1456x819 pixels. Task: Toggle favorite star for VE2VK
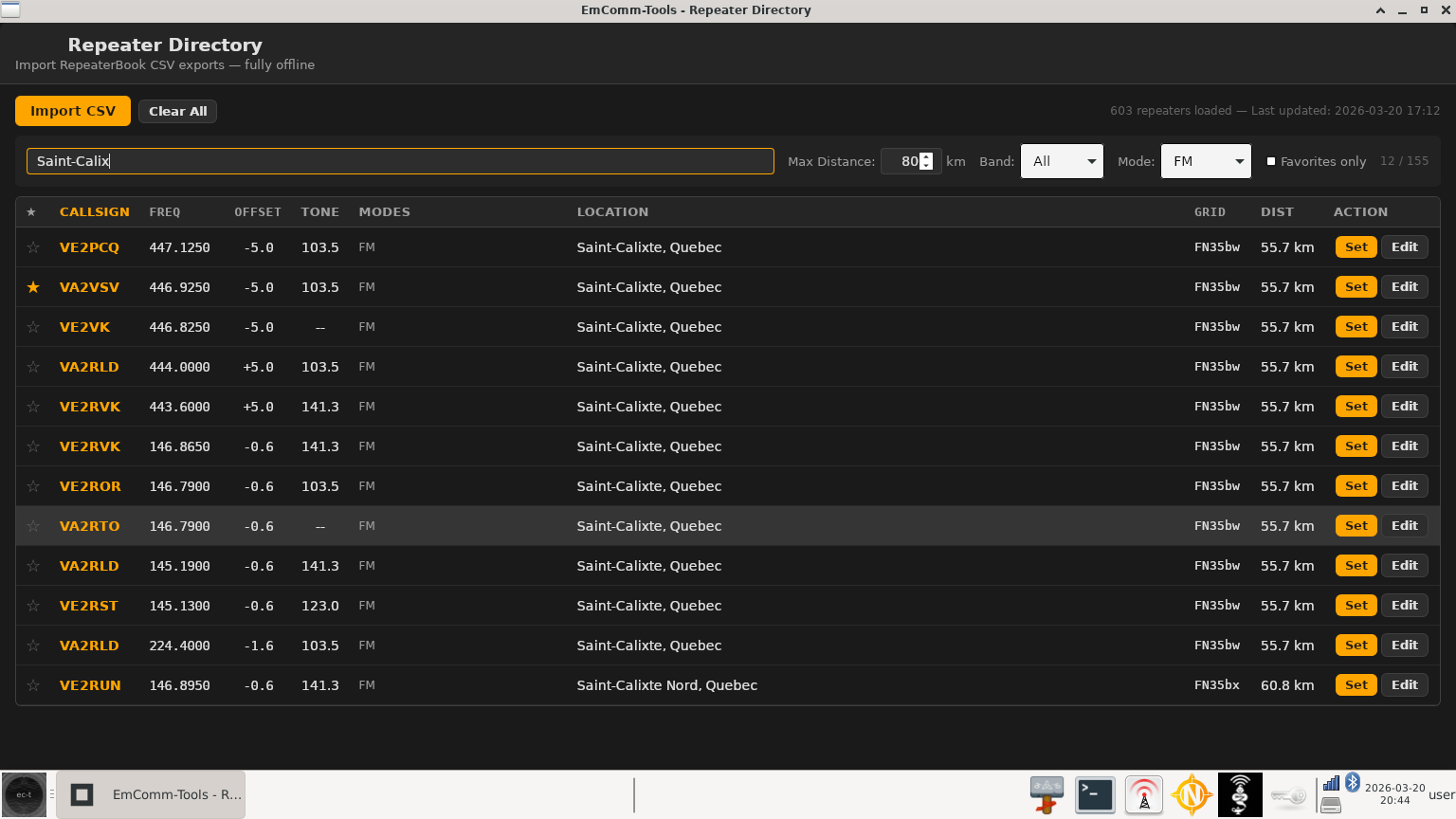pyautogui.click(x=33, y=327)
